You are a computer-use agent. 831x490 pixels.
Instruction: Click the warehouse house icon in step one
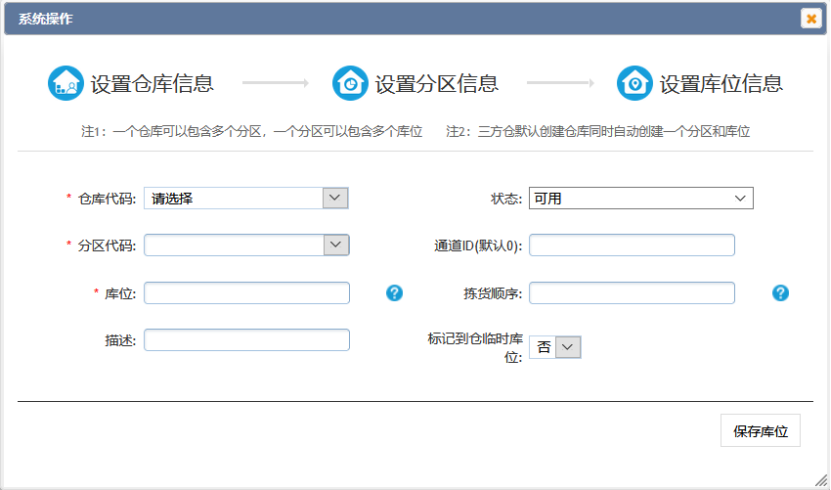click(x=66, y=83)
